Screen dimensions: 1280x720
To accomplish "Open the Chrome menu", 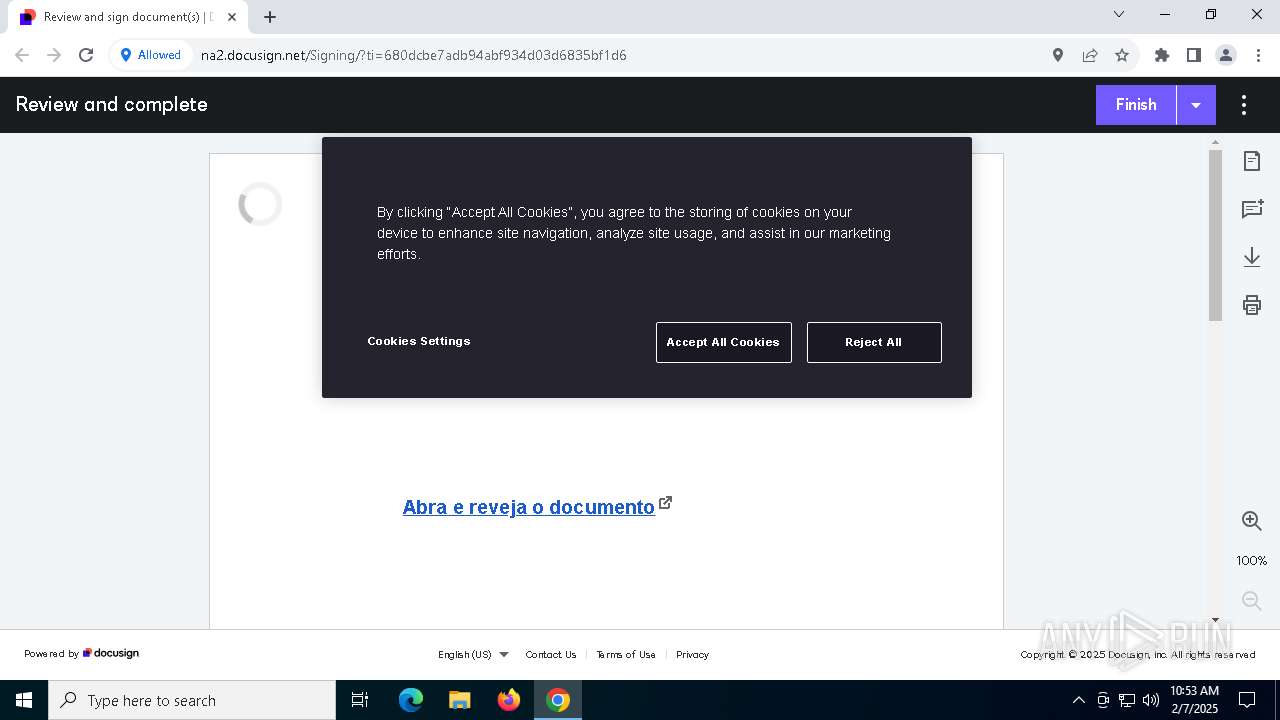I will pos(1258,55).
